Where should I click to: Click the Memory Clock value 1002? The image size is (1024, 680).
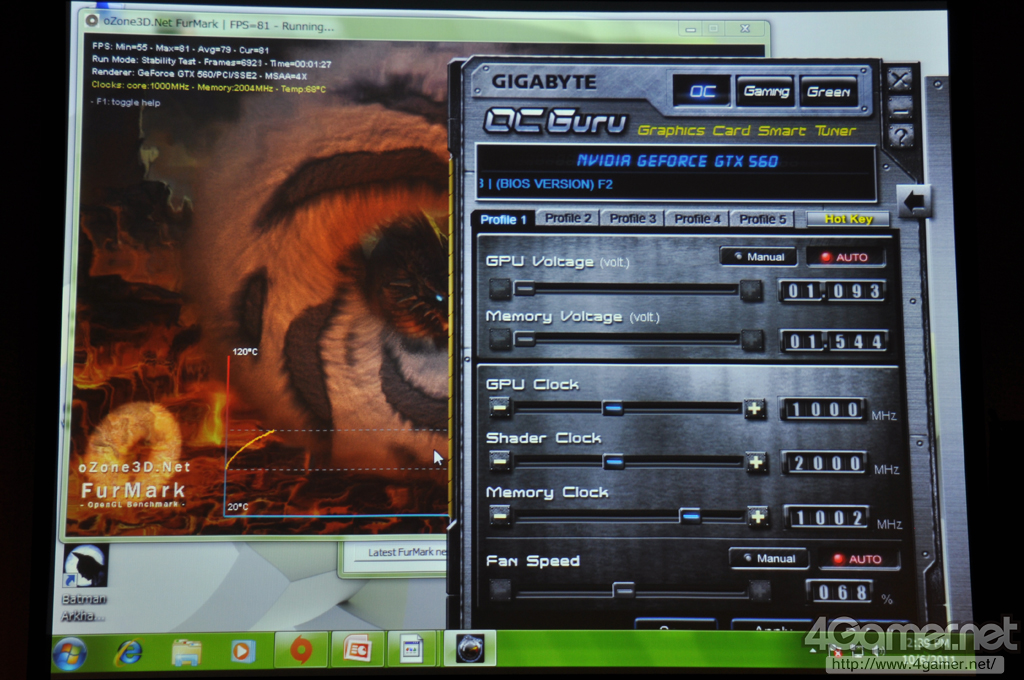[828, 518]
